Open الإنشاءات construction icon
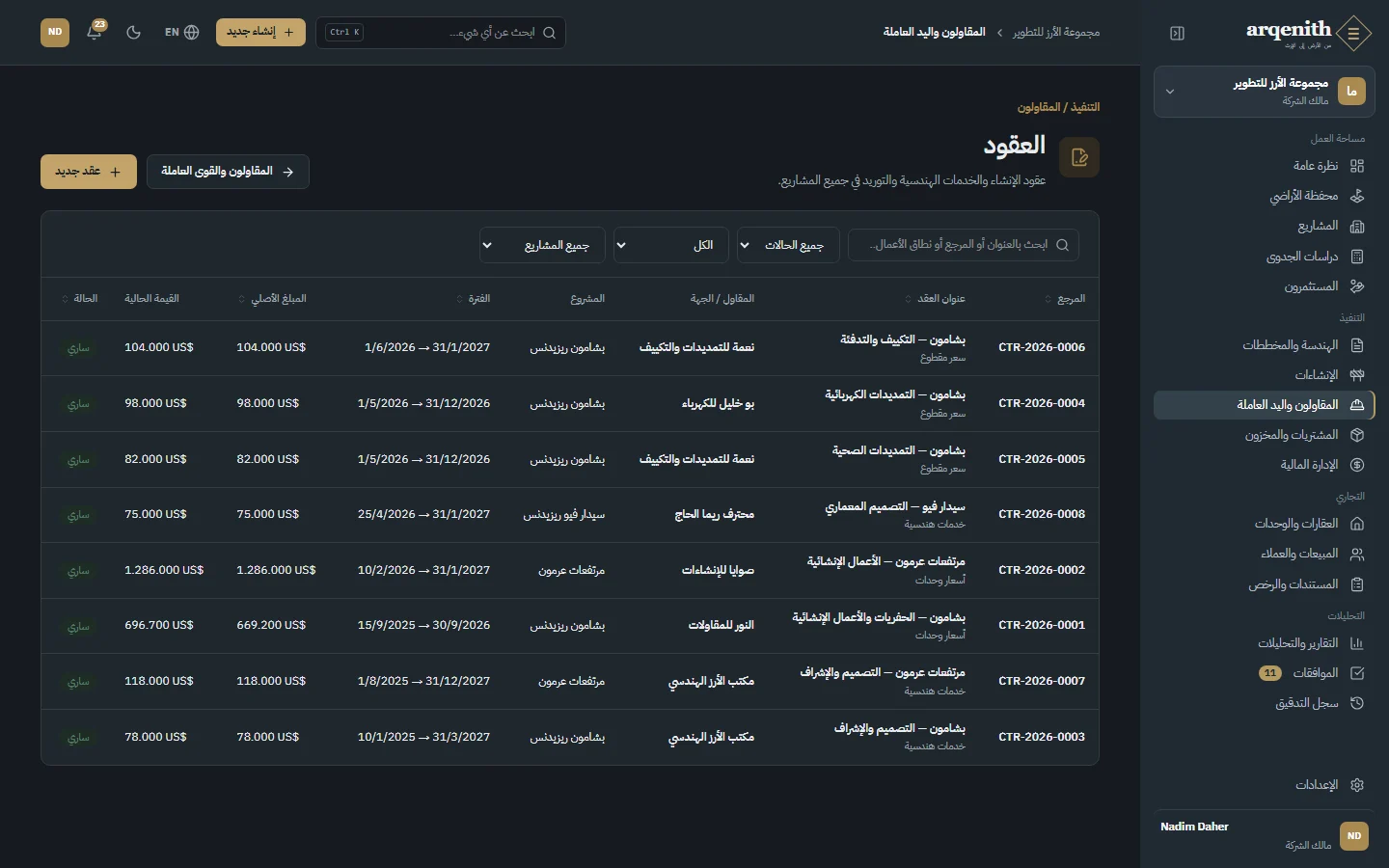The width and height of the screenshot is (1389, 868). (1357, 374)
